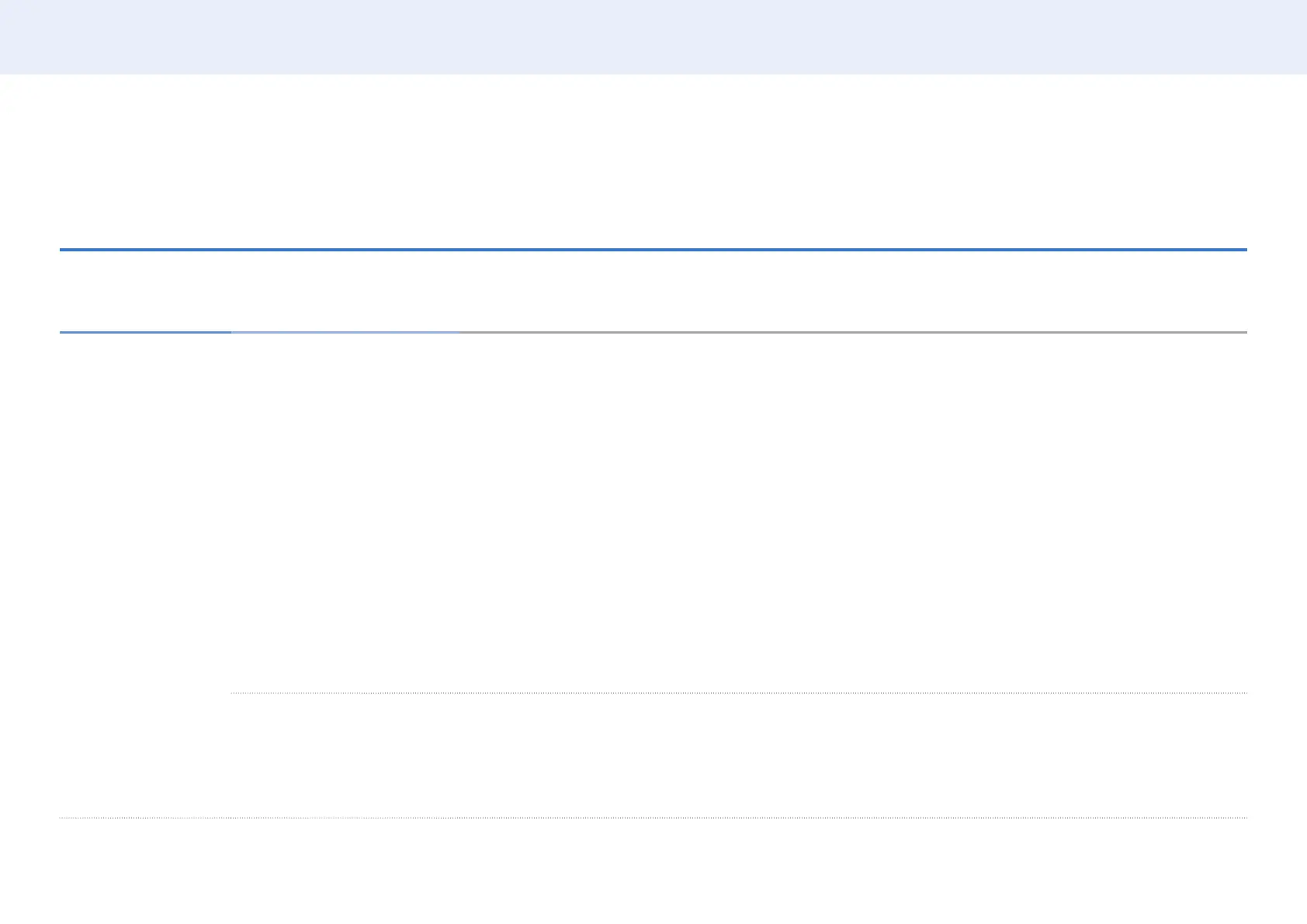
Task: Click the right end of the shorter dotted line
Action: point(1244,692)
